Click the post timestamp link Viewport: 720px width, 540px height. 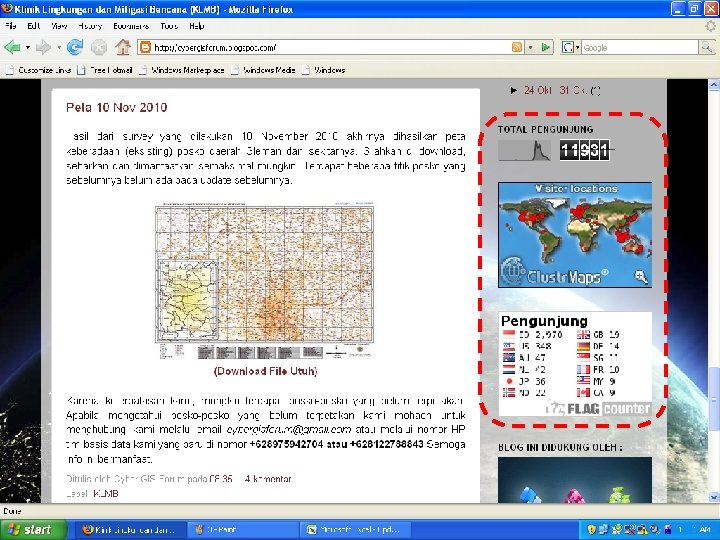(221, 479)
